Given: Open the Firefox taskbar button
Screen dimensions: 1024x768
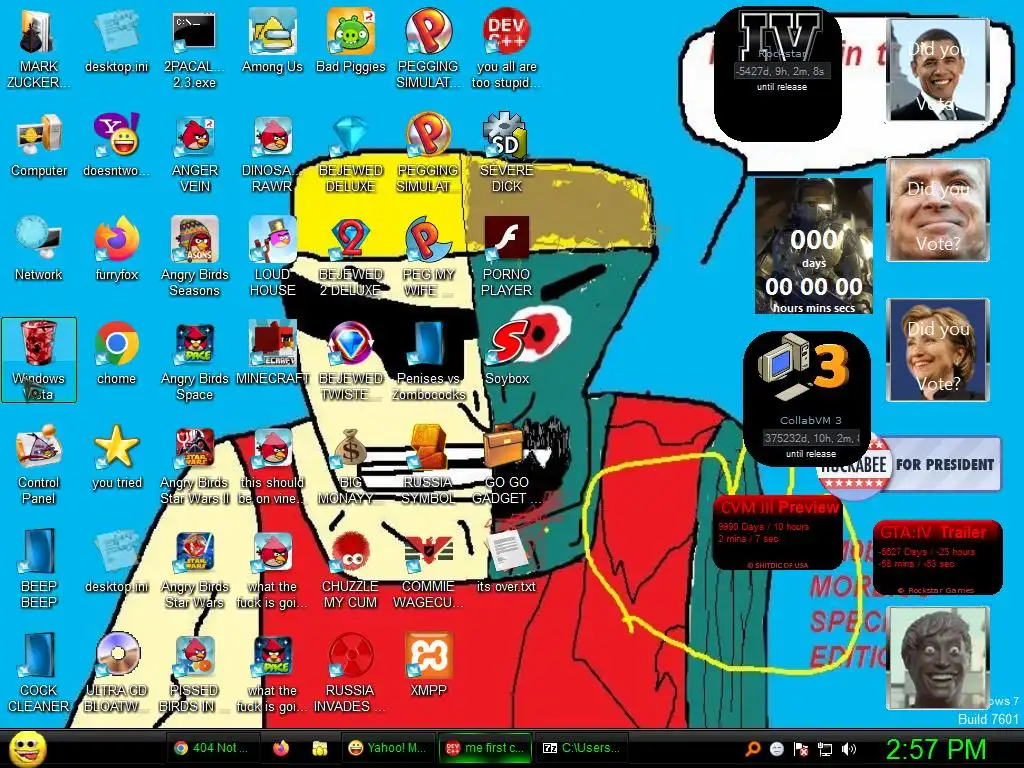Looking at the screenshot, I should pyautogui.click(x=281, y=748).
